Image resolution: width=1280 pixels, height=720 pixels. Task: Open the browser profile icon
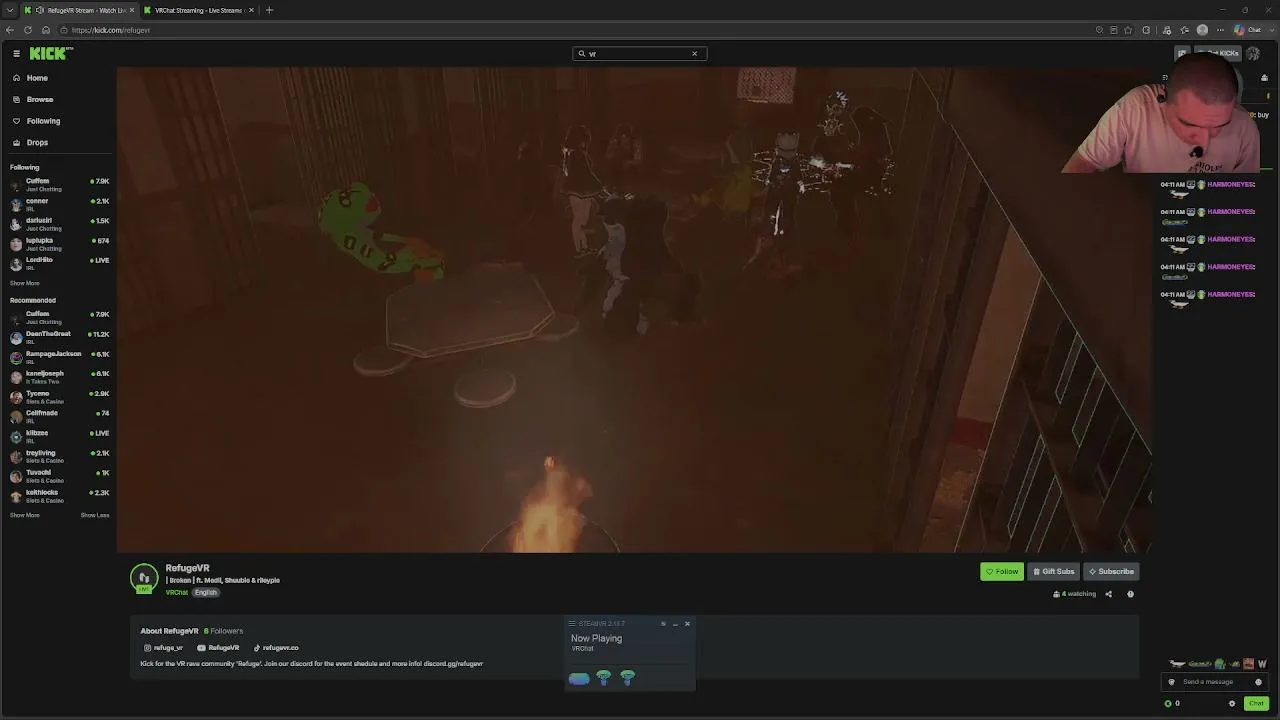tap(1202, 30)
